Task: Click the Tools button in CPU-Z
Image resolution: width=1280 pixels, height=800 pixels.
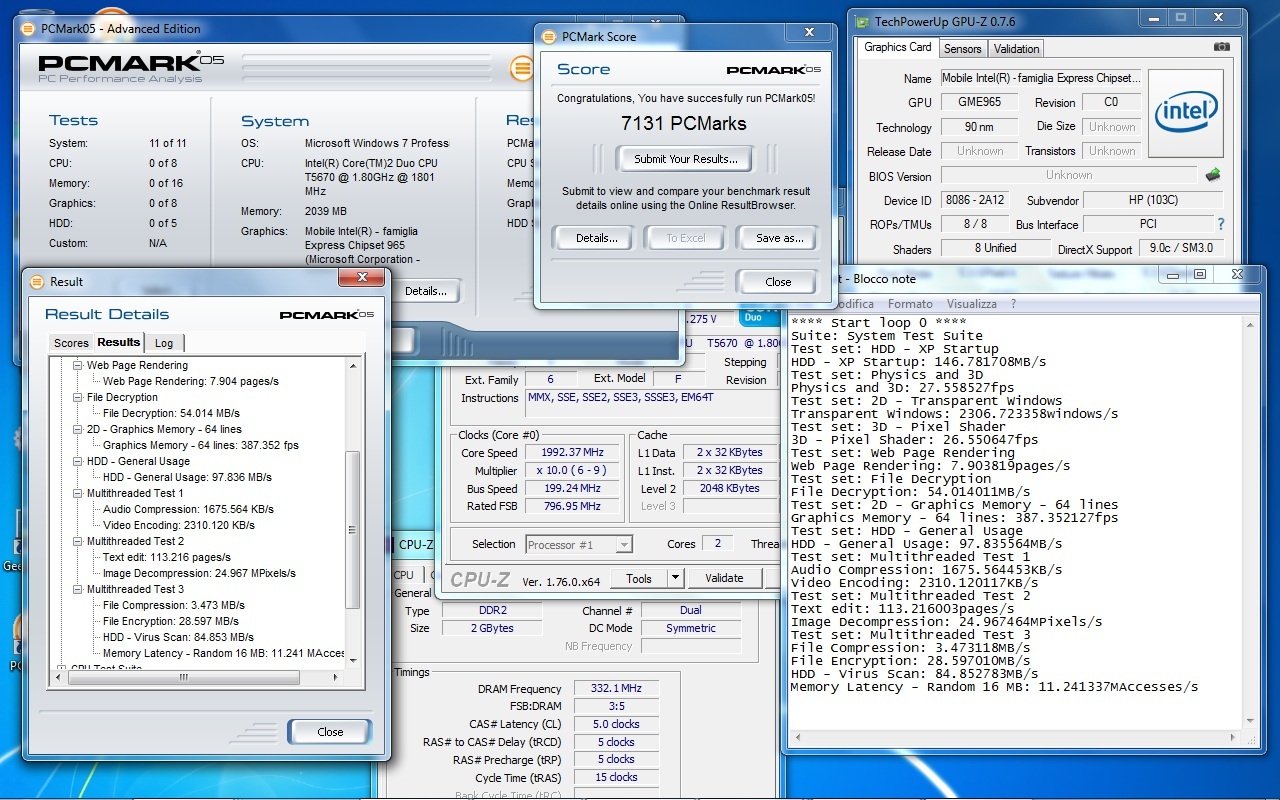Action: (x=638, y=578)
